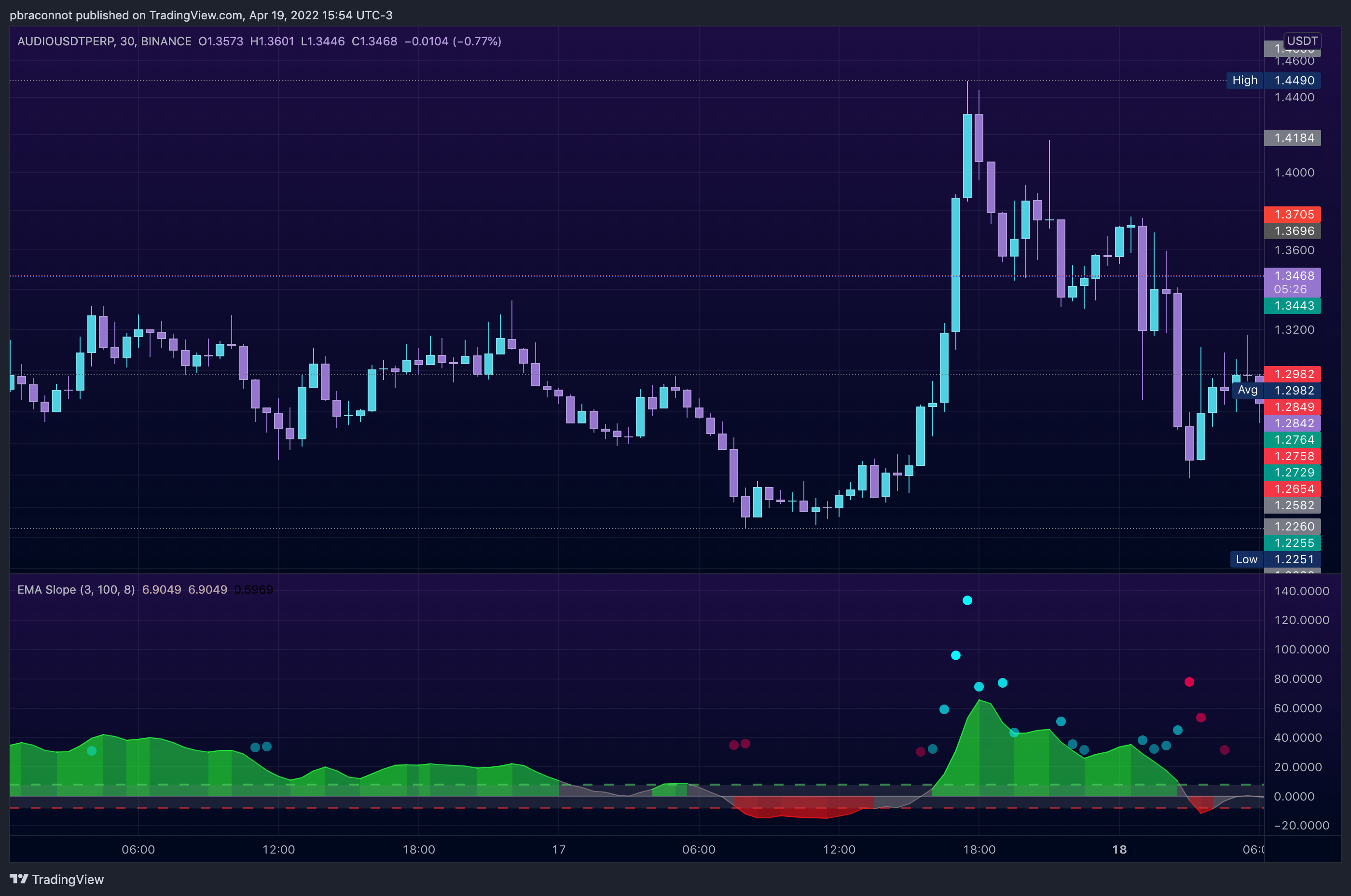Click the 05:26 bar countdown timer
Screen dimensions: 1351x896
[x=1290, y=290]
